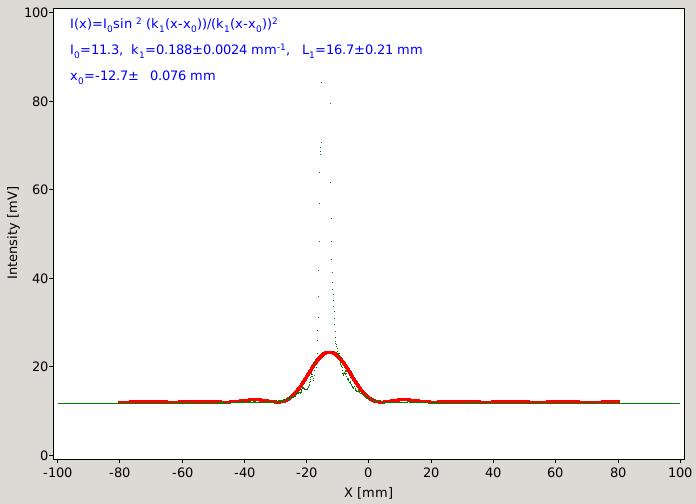Click the x0=-12.7±0.076 mm annotation
This screenshot has height=504, width=696.
click(142, 76)
